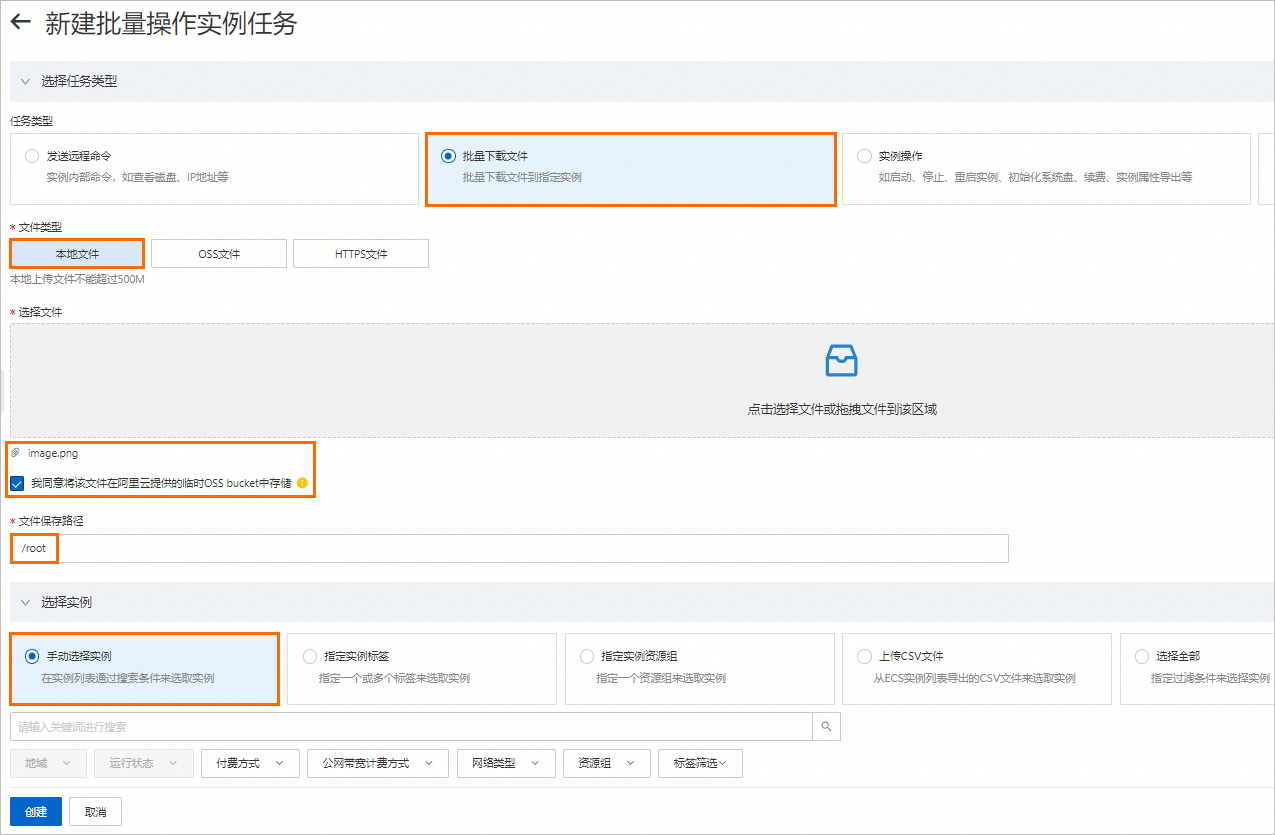Click the 本地上传文件不能超过500M hint text
1275x835 pixels.
(77, 279)
